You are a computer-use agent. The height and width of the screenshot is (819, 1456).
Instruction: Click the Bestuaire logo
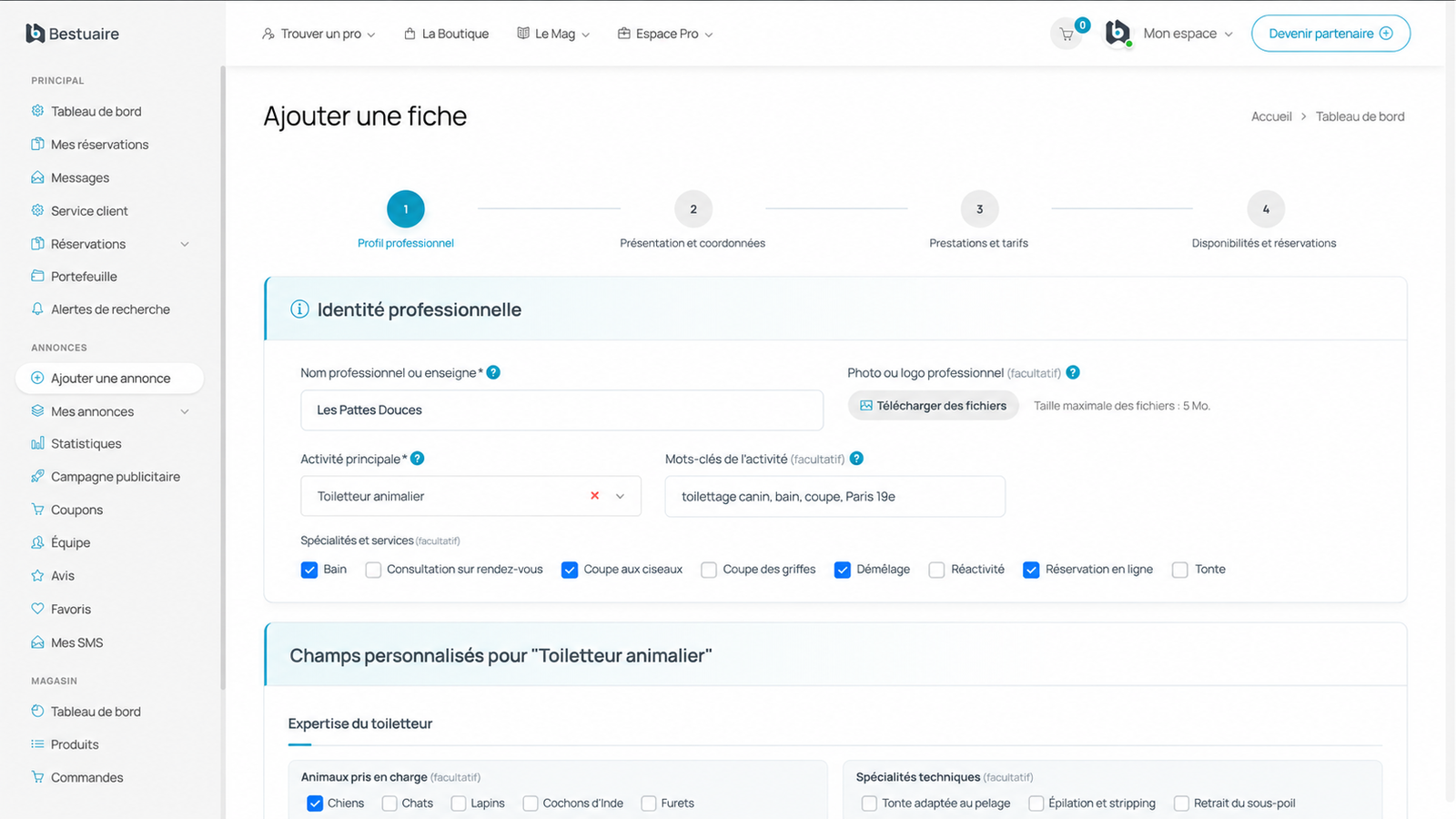[73, 34]
